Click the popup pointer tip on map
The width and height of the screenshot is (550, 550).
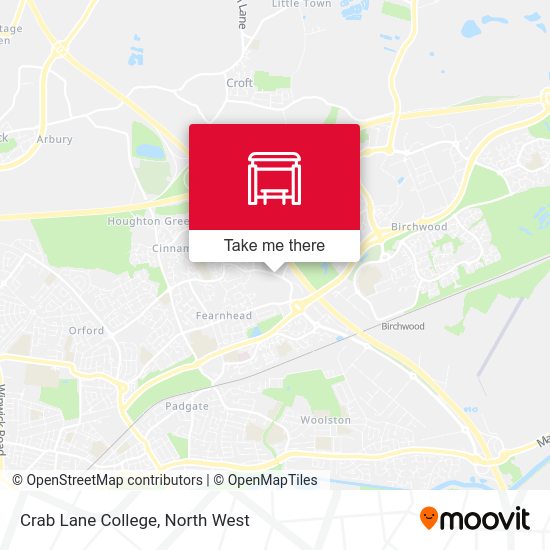tap(274, 270)
